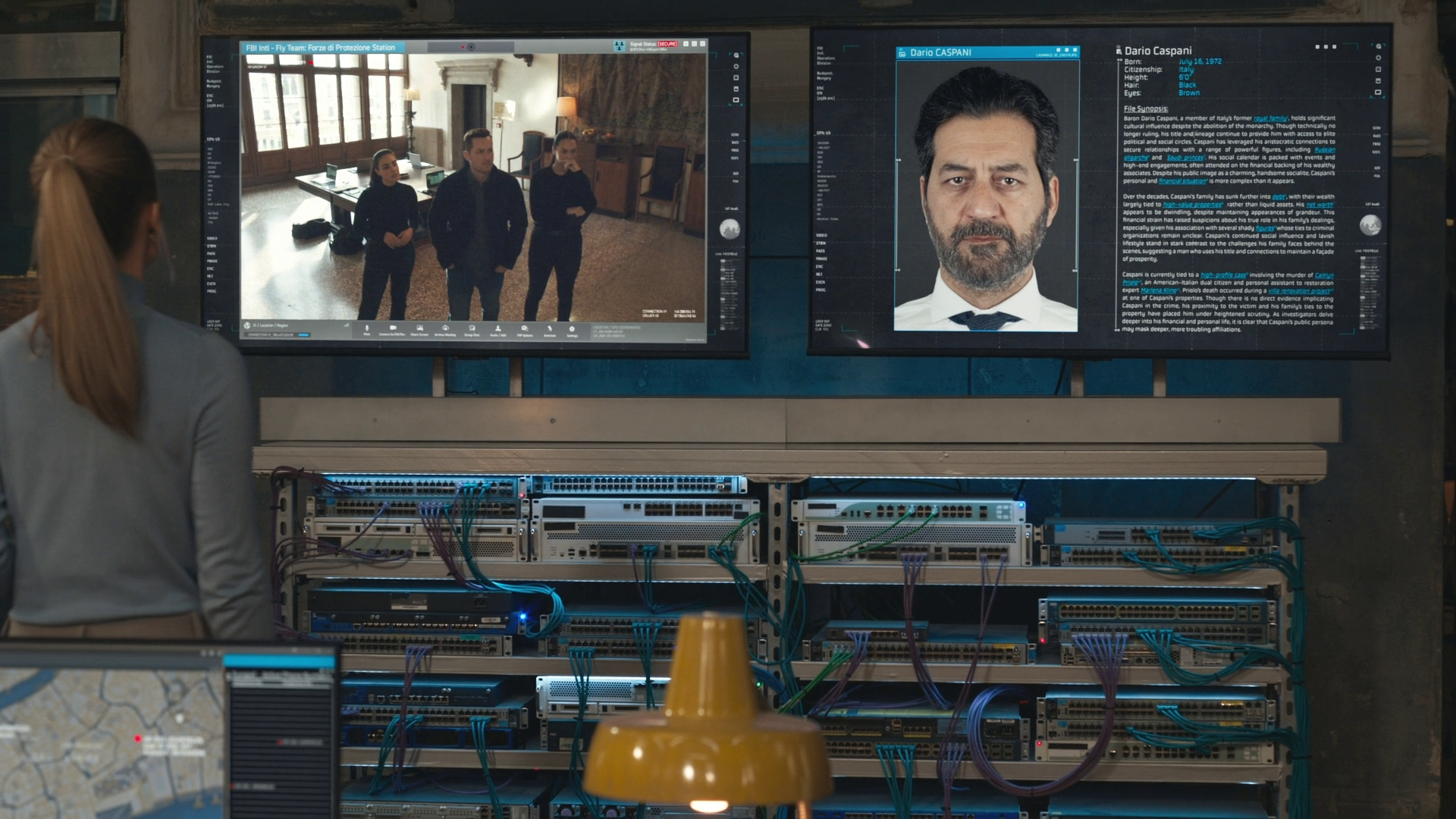The height and width of the screenshot is (819, 1456).
Task: Click the SECURE signal status badge
Action: [667, 44]
